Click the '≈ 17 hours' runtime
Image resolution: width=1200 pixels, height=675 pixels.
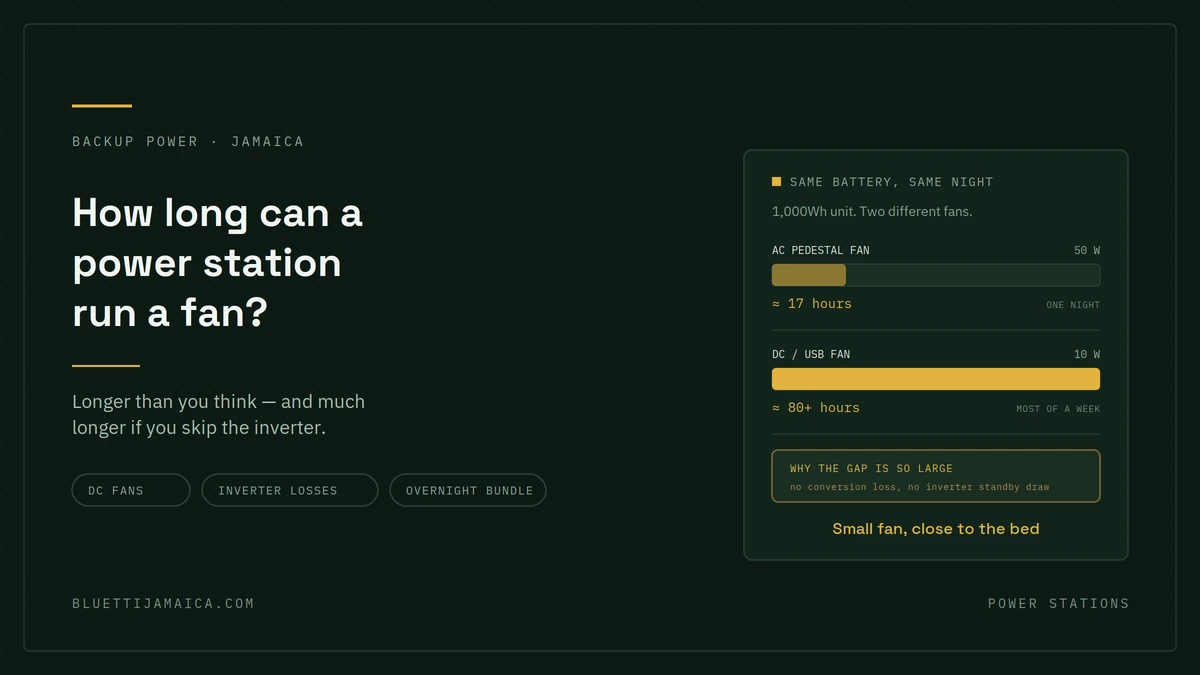812,303
